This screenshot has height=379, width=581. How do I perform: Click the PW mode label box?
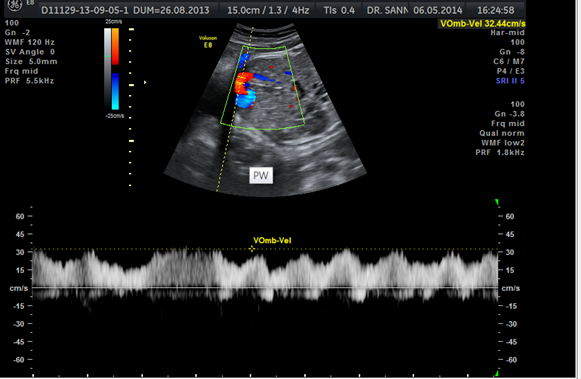click(261, 175)
